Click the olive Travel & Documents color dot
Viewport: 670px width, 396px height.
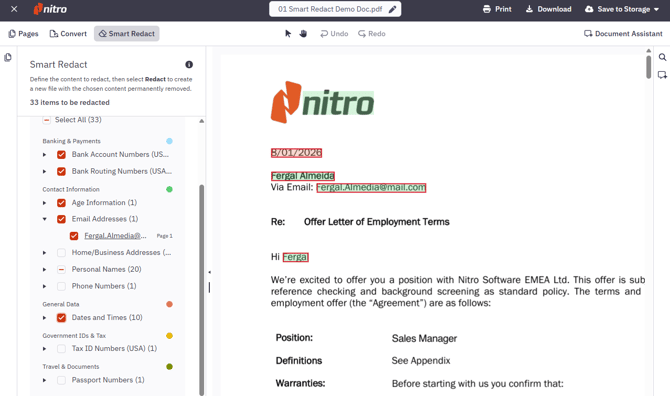[169, 367]
